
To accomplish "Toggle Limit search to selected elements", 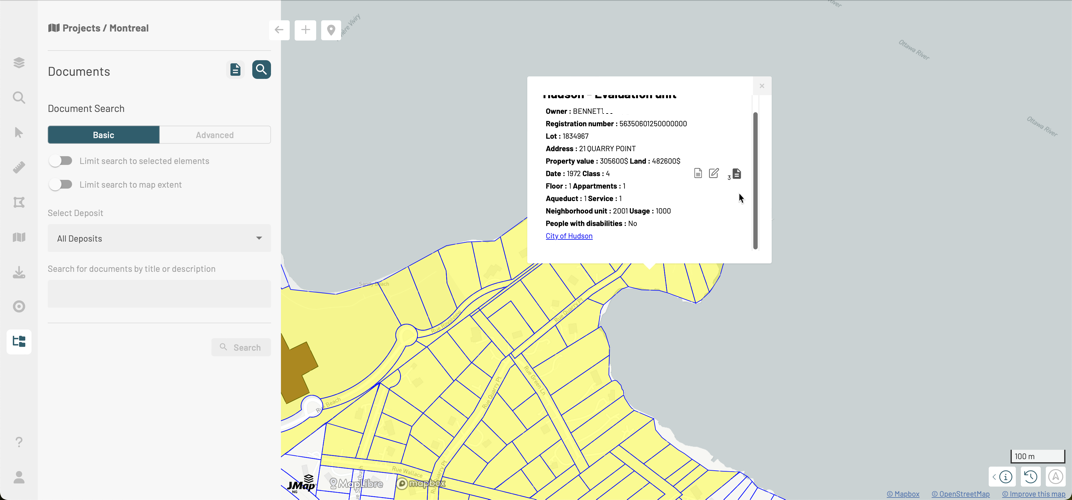I will (x=61, y=161).
